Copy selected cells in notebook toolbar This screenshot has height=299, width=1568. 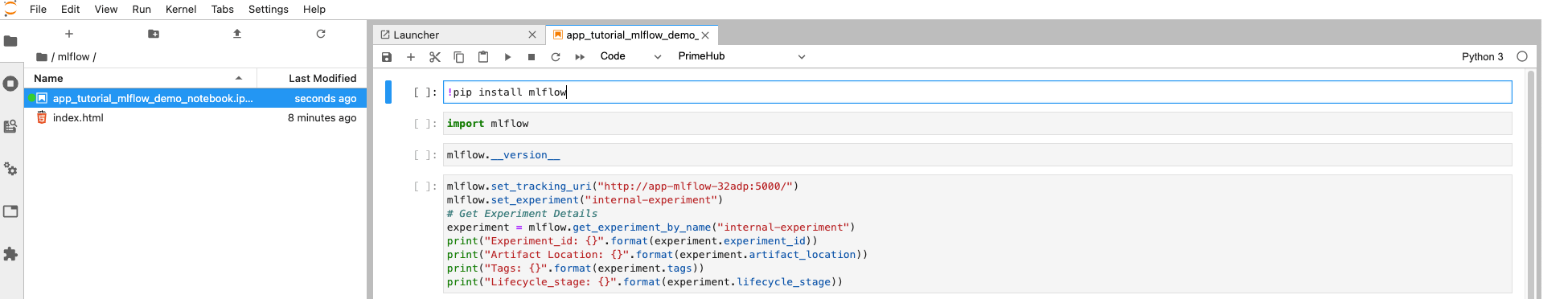click(459, 57)
